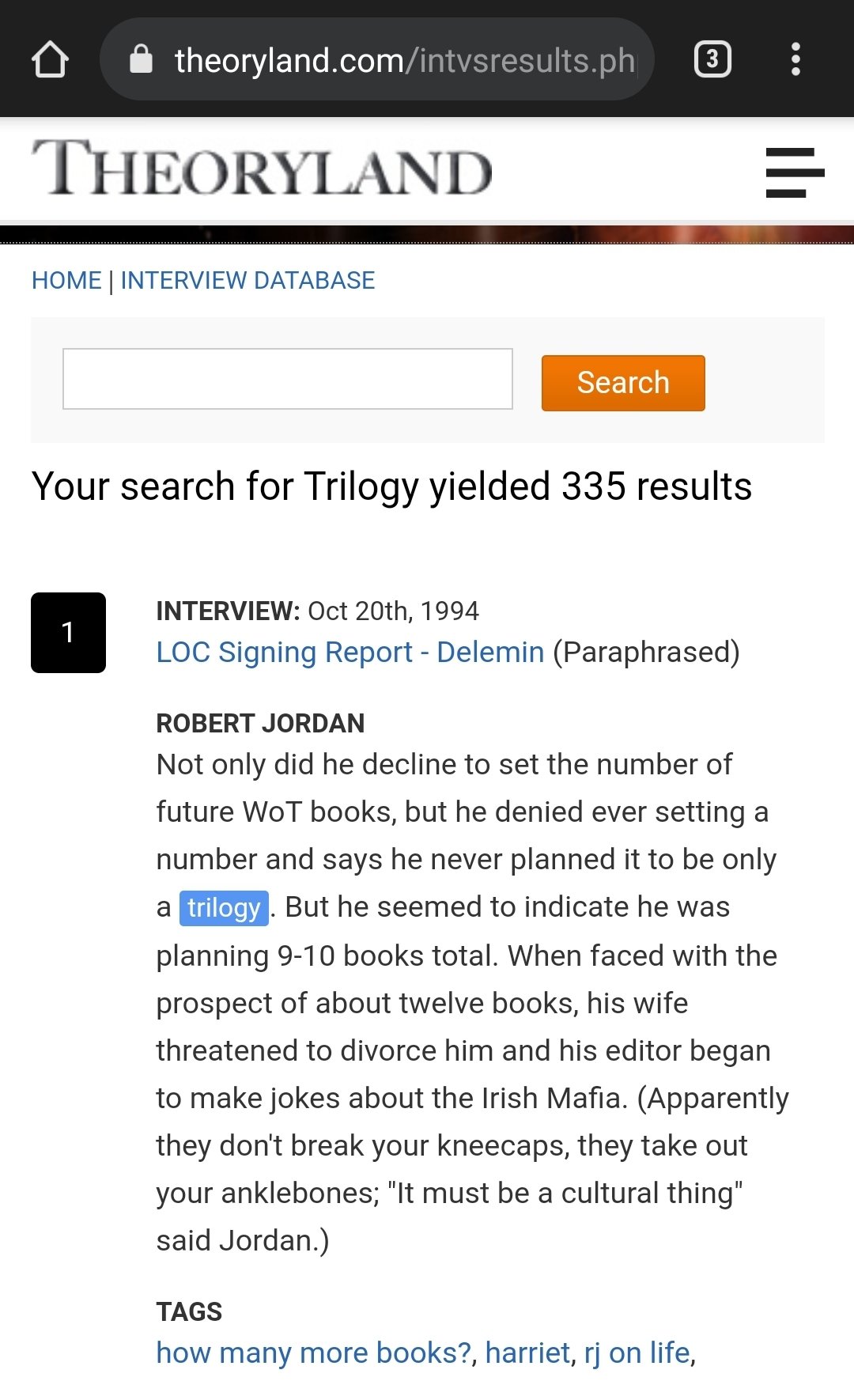Image resolution: width=854 pixels, height=1400 pixels.
Task: Open the INTERVIEW DATABASE breadcrumb link
Action: [x=248, y=281]
